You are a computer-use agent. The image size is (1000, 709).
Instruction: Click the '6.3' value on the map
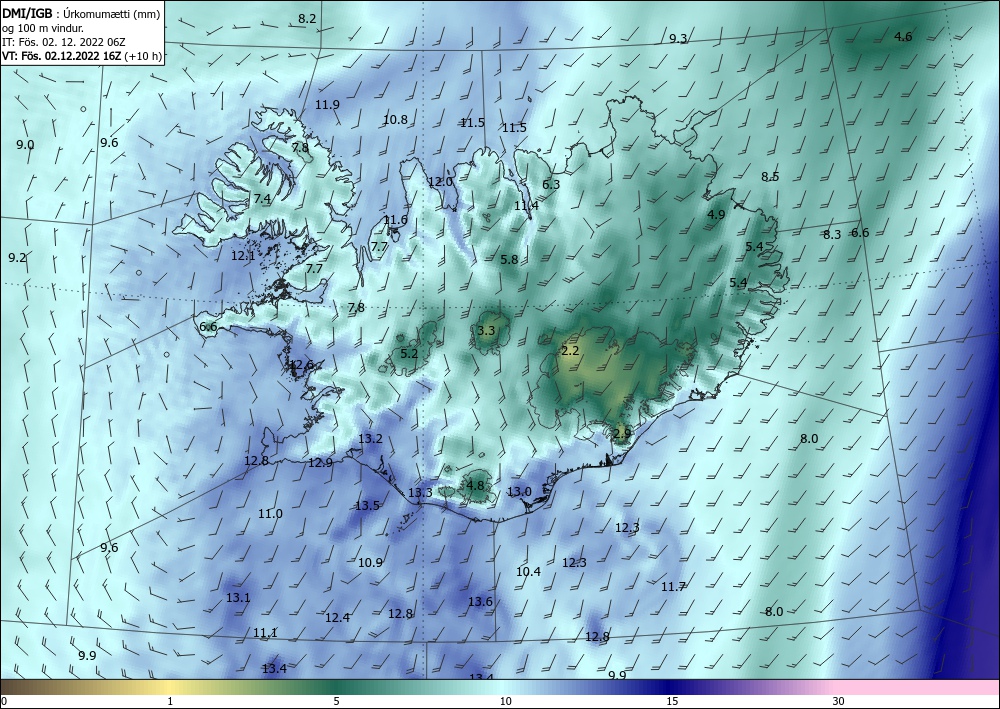point(551,185)
